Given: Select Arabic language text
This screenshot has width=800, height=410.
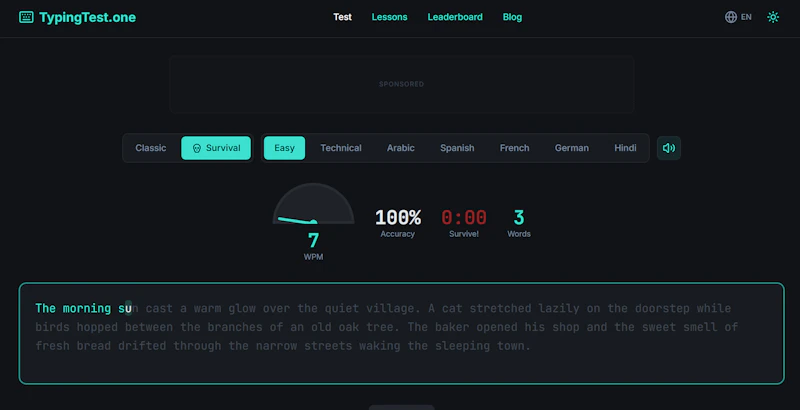Looking at the screenshot, I should [401, 148].
